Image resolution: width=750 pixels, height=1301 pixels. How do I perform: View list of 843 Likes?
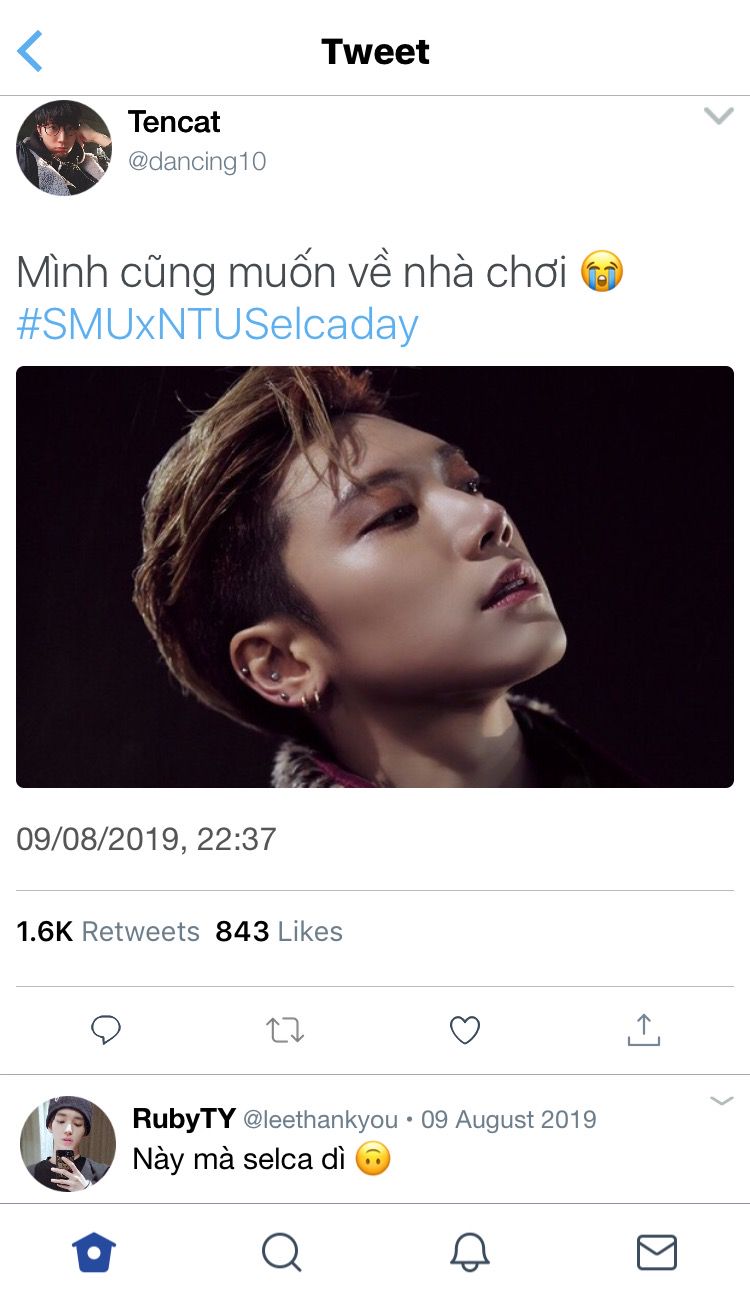(x=279, y=931)
